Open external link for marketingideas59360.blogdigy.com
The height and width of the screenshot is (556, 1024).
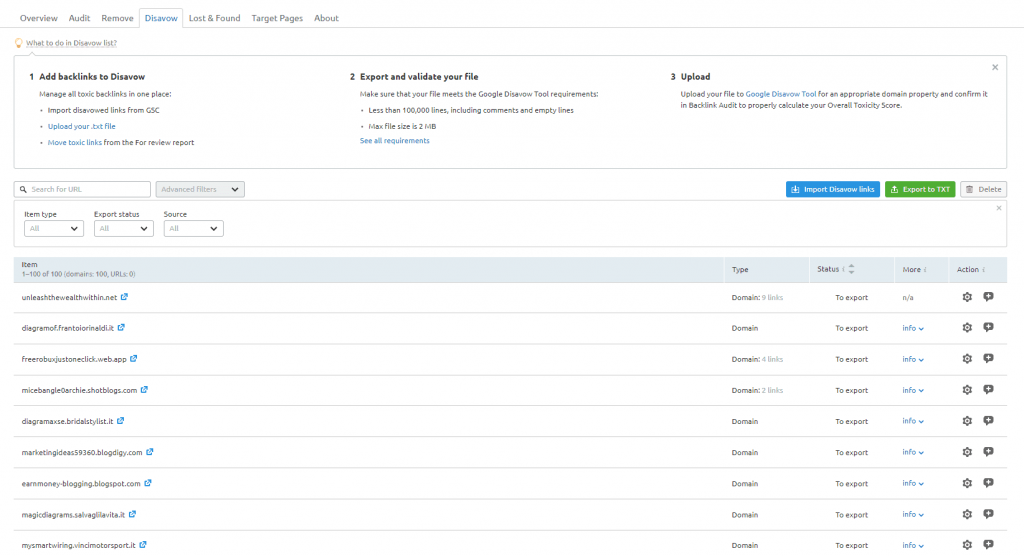click(x=150, y=451)
